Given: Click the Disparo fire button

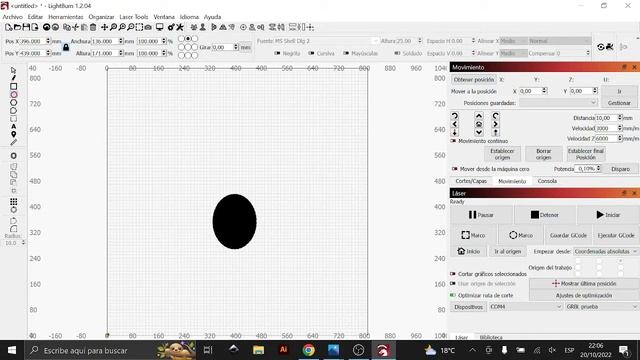Looking at the screenshot, I should (620, 169).
